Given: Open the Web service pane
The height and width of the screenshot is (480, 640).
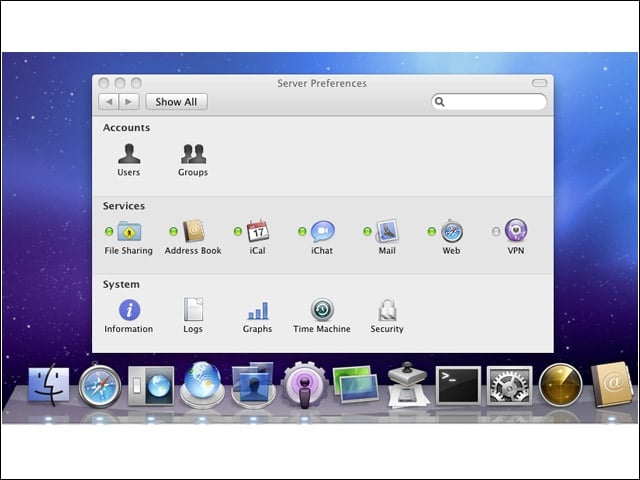Looking at the screenshot, I should 451,238.
